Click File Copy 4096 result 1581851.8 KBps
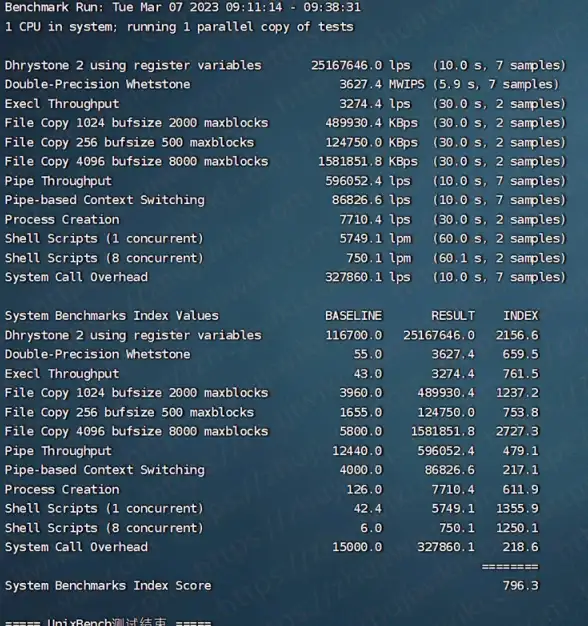 coord(367,161)
